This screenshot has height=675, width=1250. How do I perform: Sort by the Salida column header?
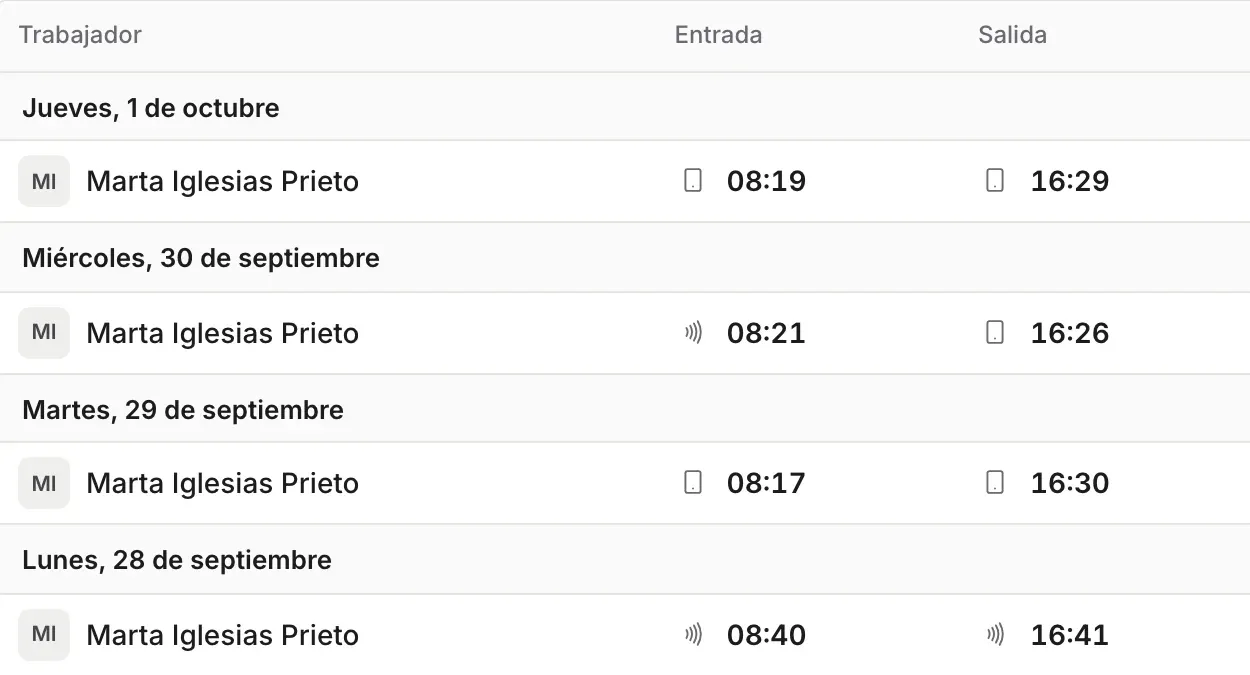(1012, 35)
